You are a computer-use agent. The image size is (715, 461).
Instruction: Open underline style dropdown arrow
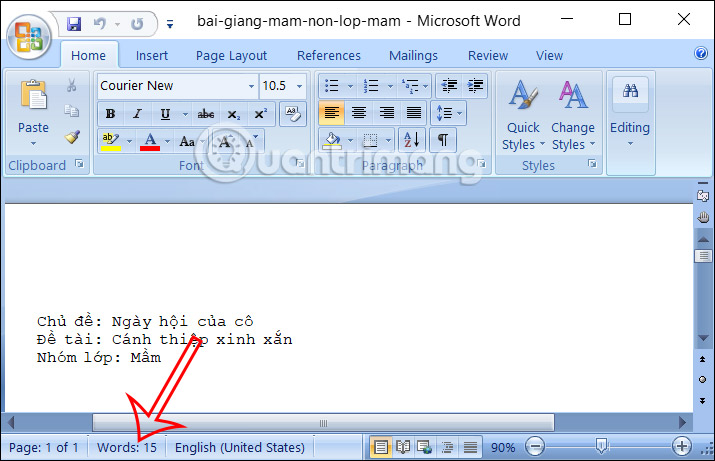tap(185, 114)
